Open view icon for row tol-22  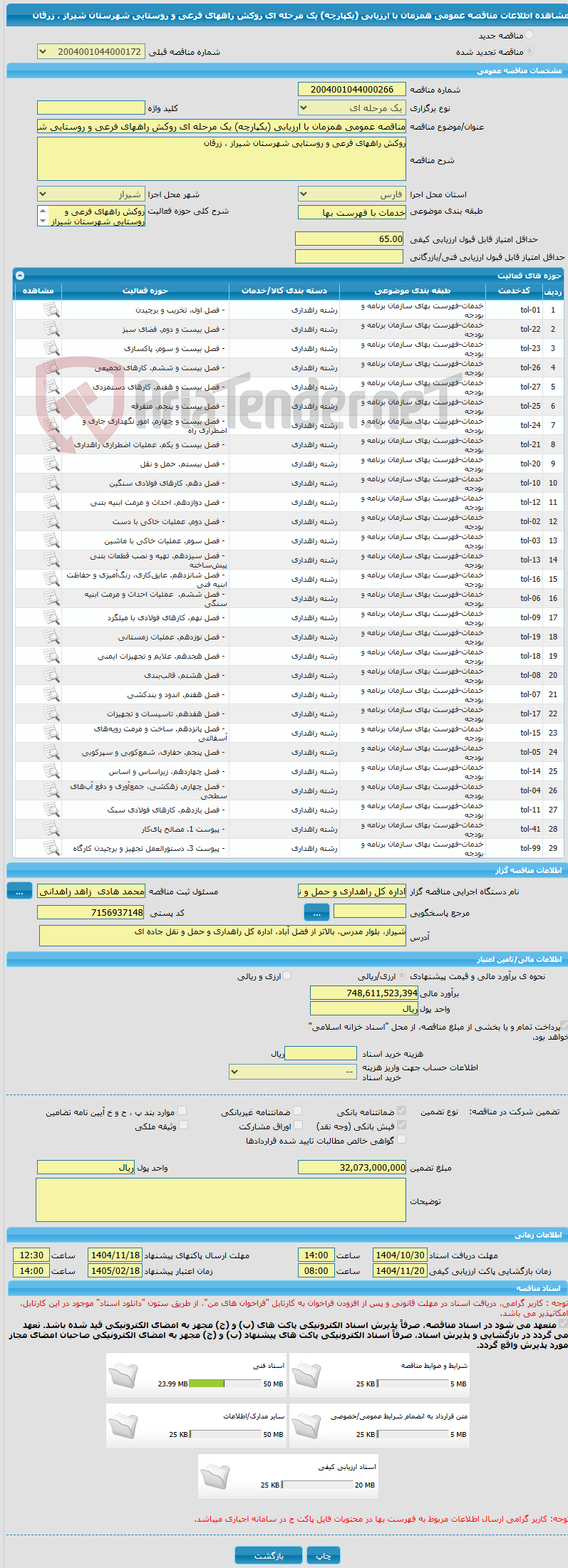(51, 329)
